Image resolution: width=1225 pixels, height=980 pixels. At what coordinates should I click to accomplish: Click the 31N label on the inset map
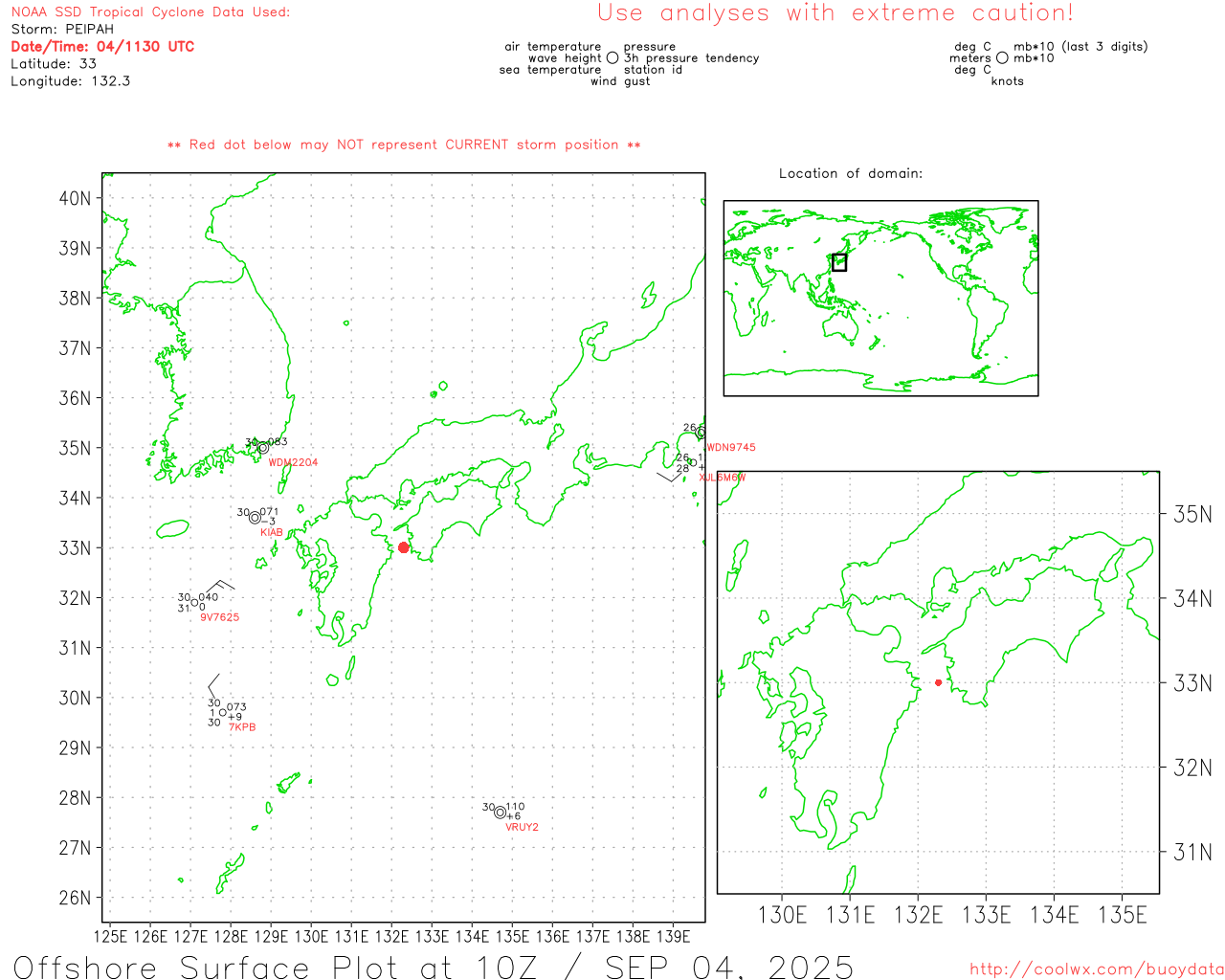[1192, 853]
